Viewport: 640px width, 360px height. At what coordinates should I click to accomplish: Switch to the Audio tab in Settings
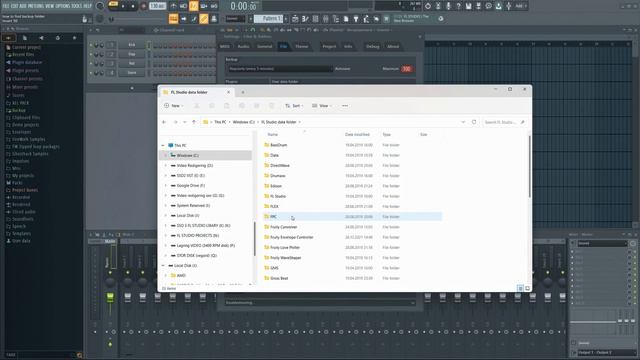[x=243, y=47]
